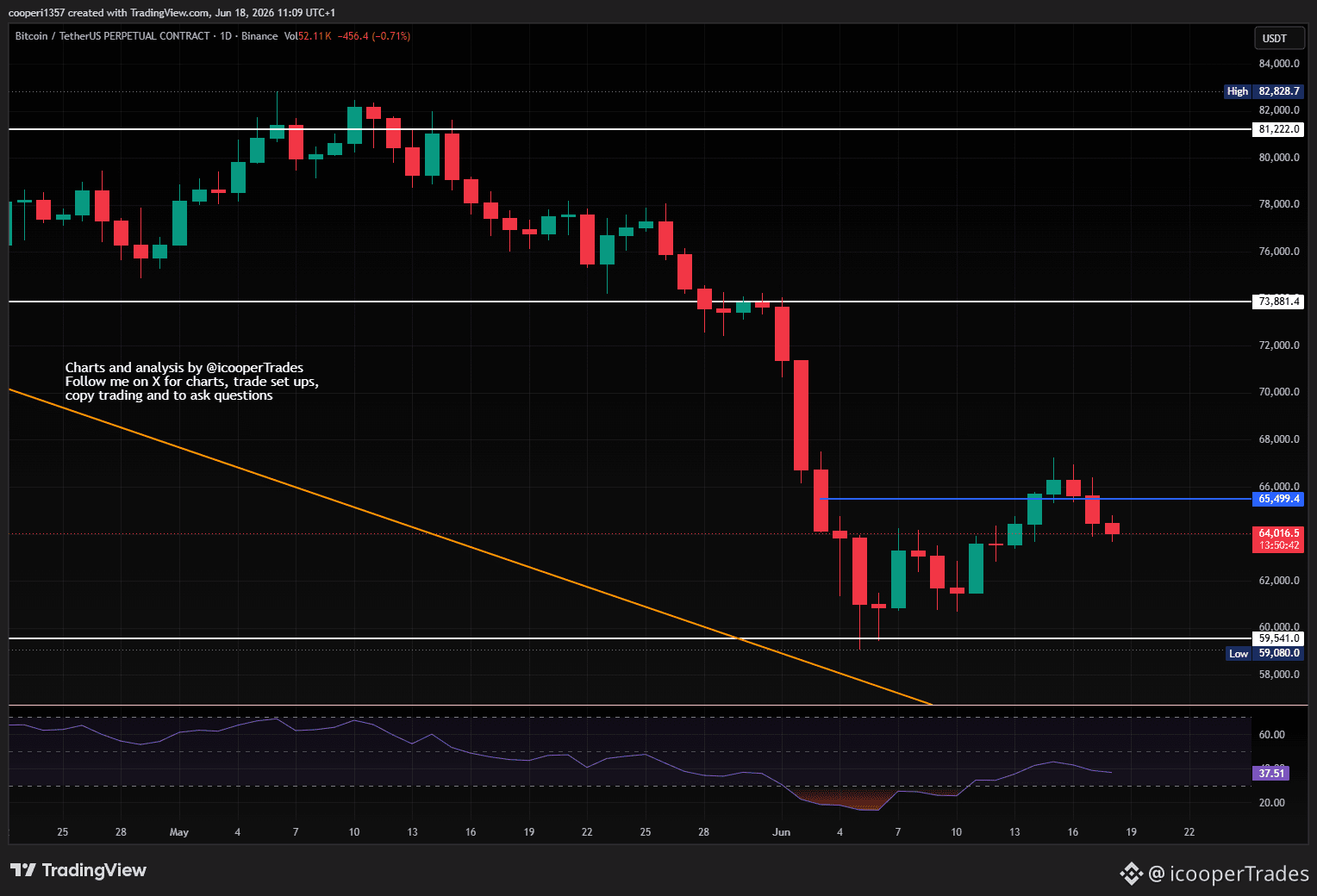Click the Low 59,080.0 marker label
This screenshot has width=1317, height=896.
[x=1264, y=653]
